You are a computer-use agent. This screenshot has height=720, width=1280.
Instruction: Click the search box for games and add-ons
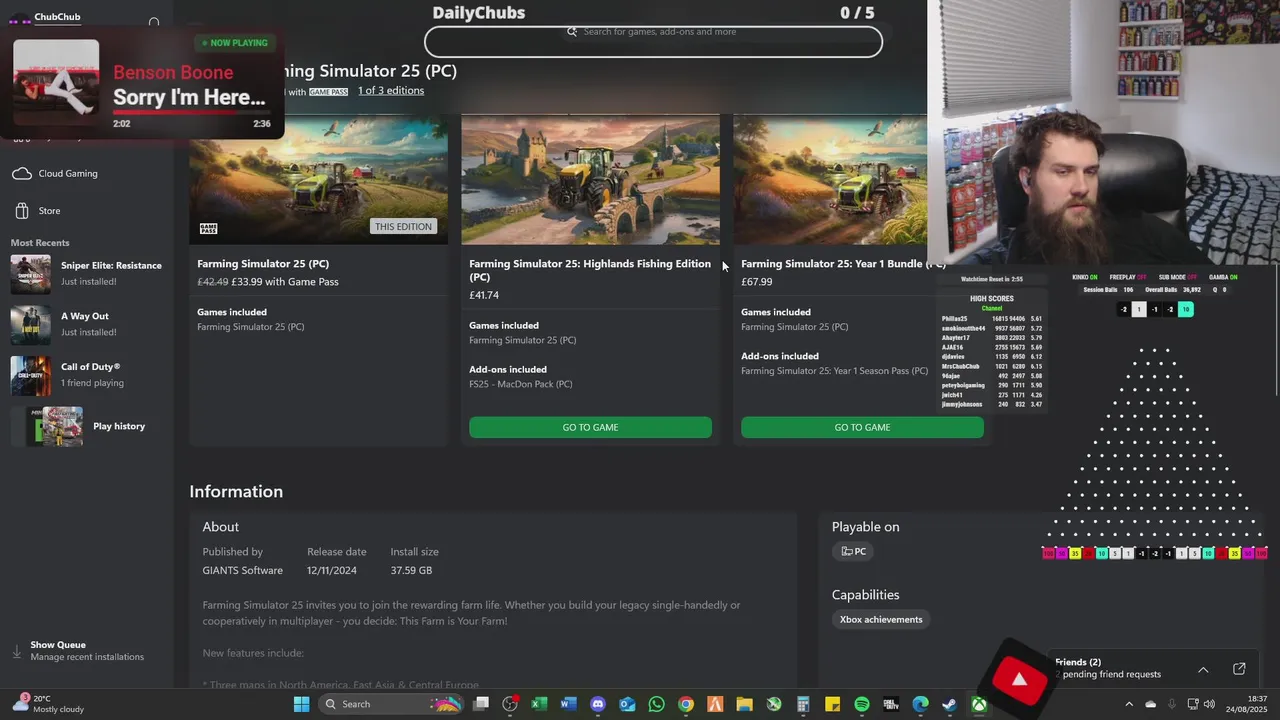[x=653, y=41]
